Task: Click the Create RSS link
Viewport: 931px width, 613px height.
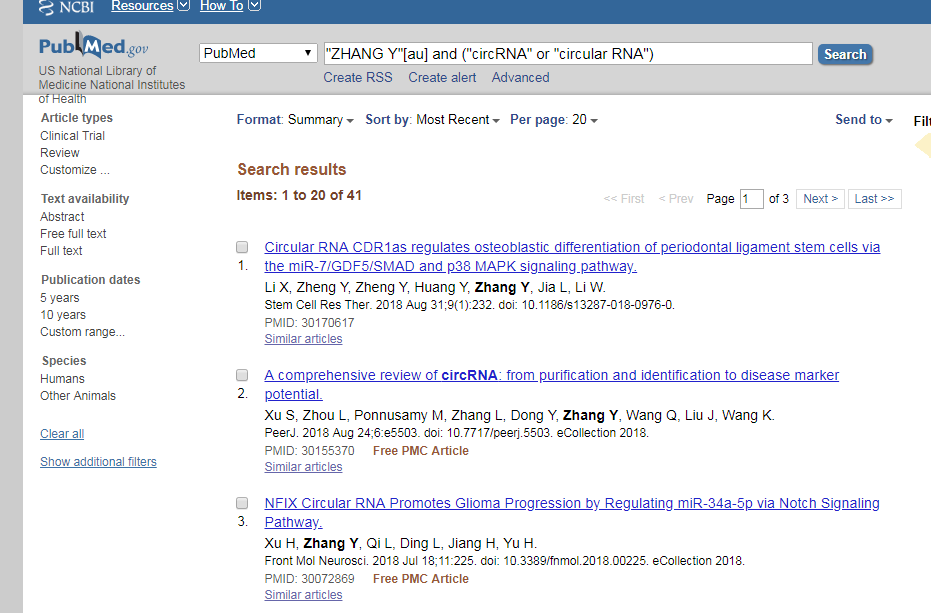Action: tap(358, 77)
